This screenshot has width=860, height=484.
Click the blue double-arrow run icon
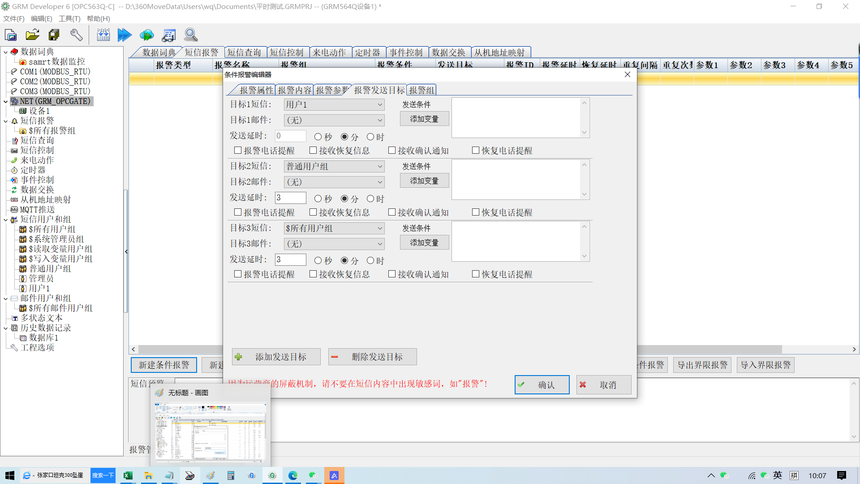pos(125,35)
